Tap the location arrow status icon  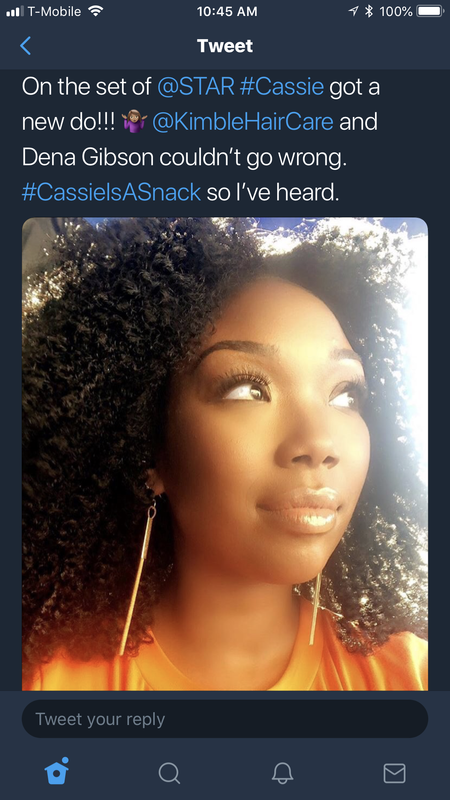[354, 11]
